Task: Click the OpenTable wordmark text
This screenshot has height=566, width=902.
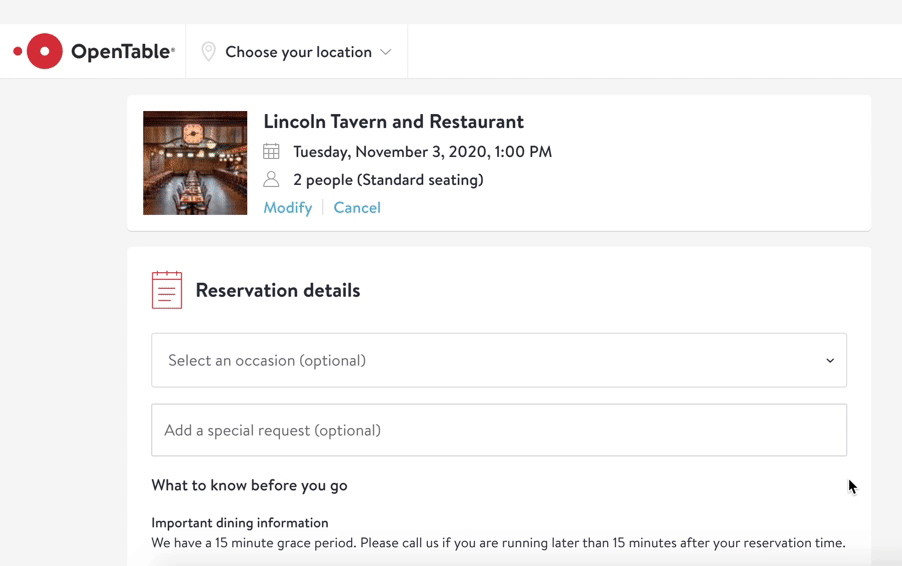Action: coord(122,52)
